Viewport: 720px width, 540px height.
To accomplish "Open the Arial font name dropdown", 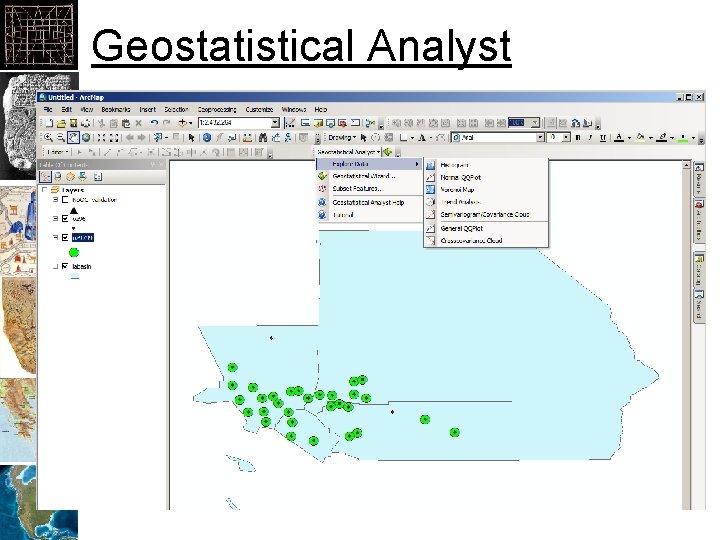I will pyautogui.click(x=540, y=137).
